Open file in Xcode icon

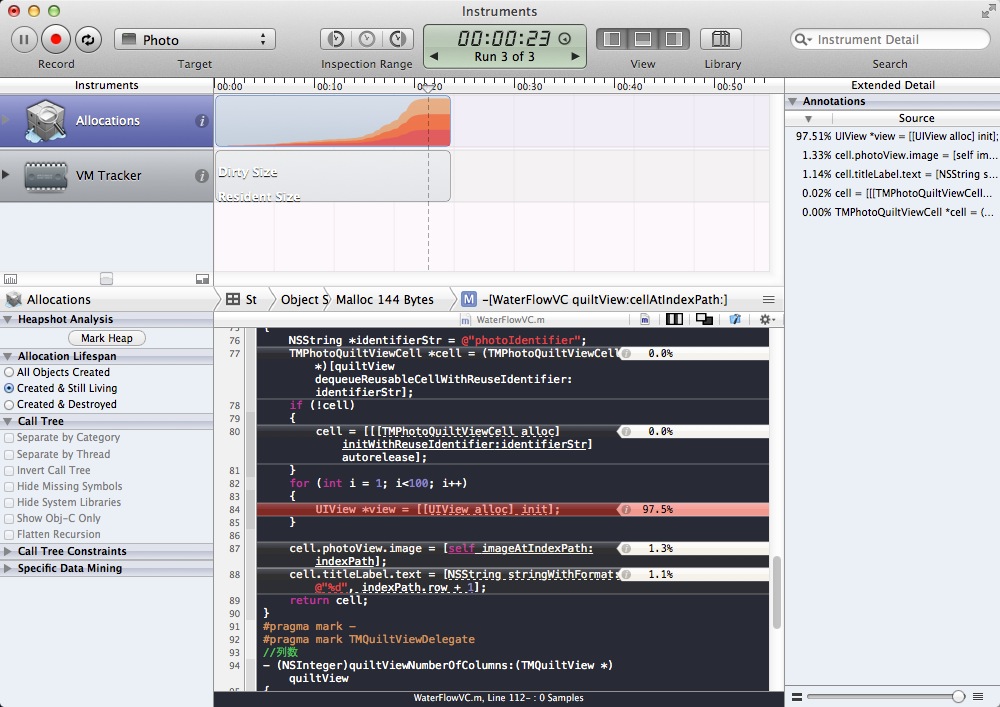(x=735, y=319)
